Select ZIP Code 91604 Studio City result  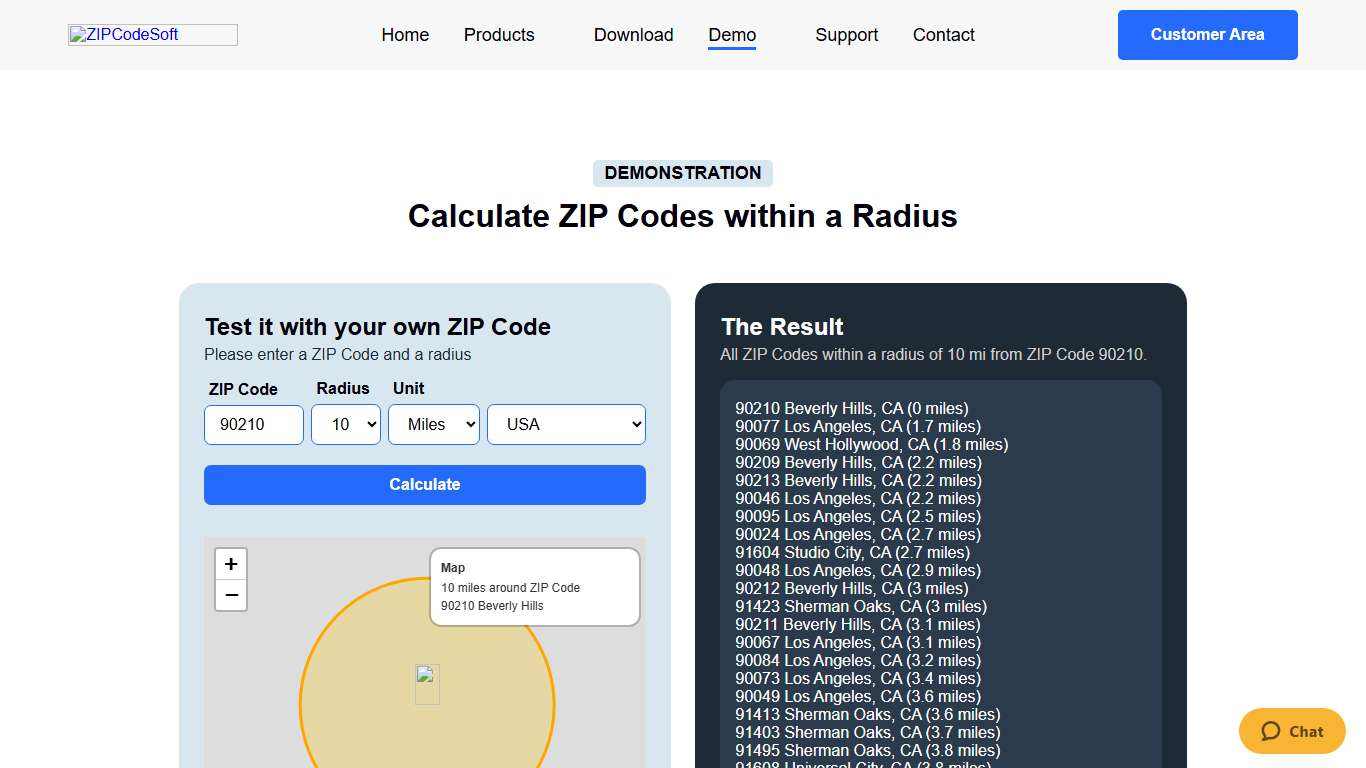852,552
